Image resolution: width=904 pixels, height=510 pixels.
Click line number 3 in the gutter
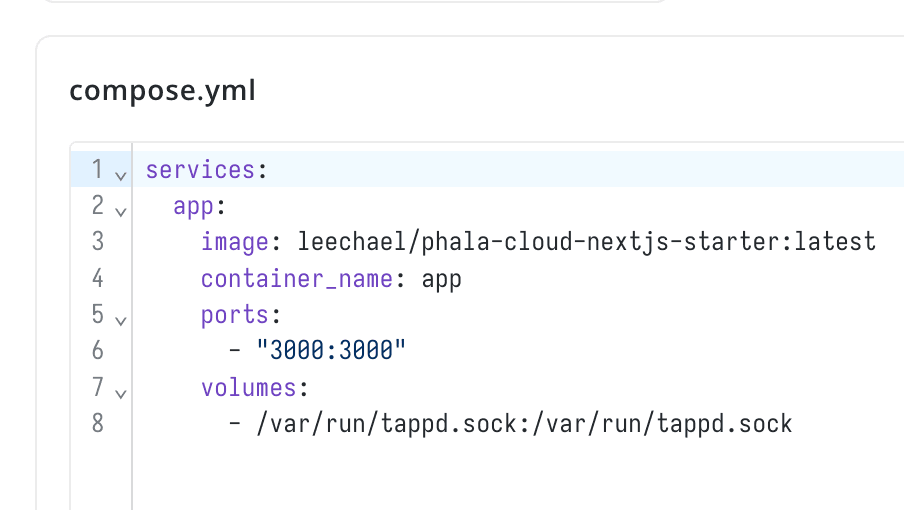[x=97, y=241]
